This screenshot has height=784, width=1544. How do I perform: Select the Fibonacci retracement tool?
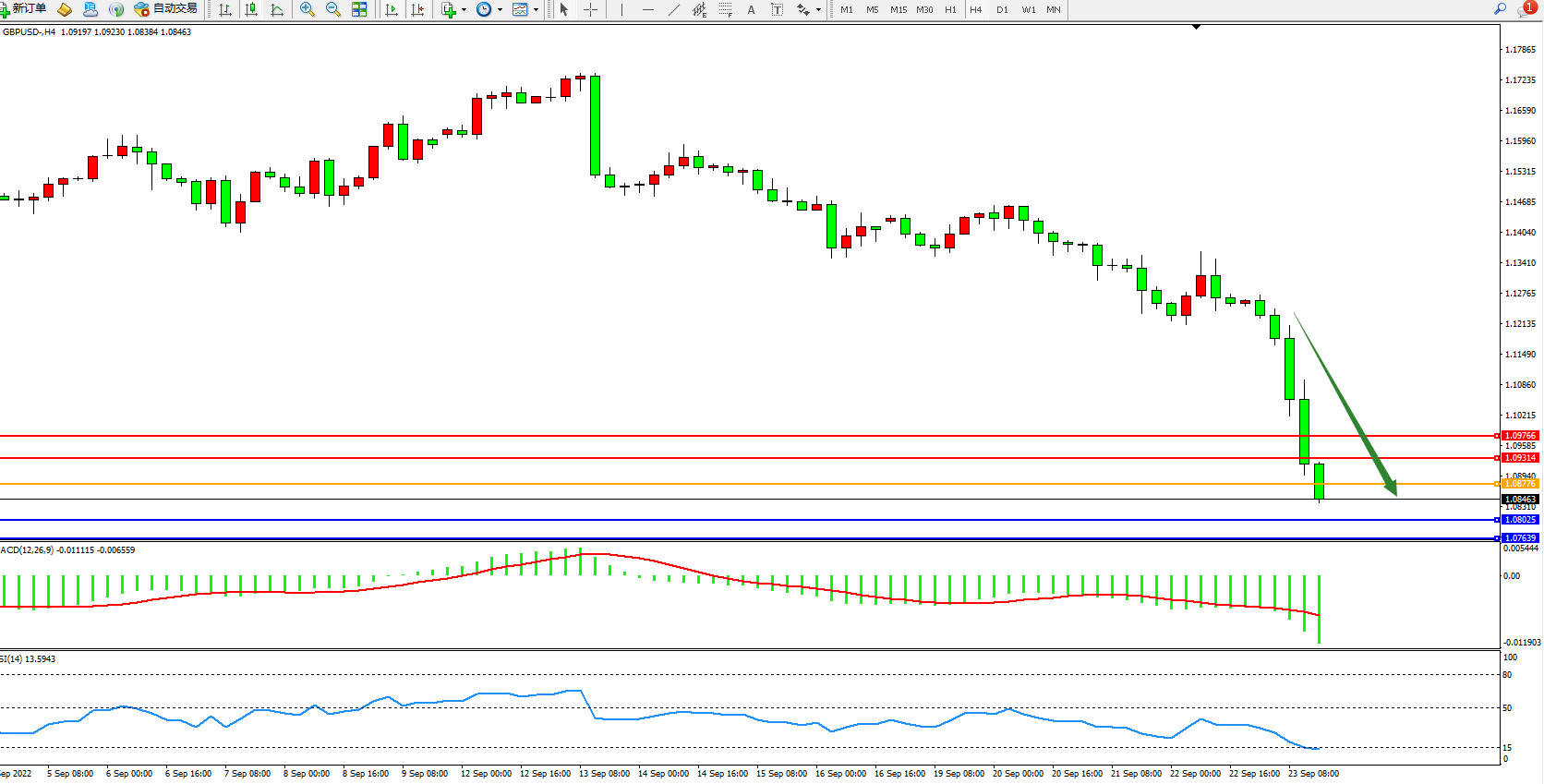(725, 9)
